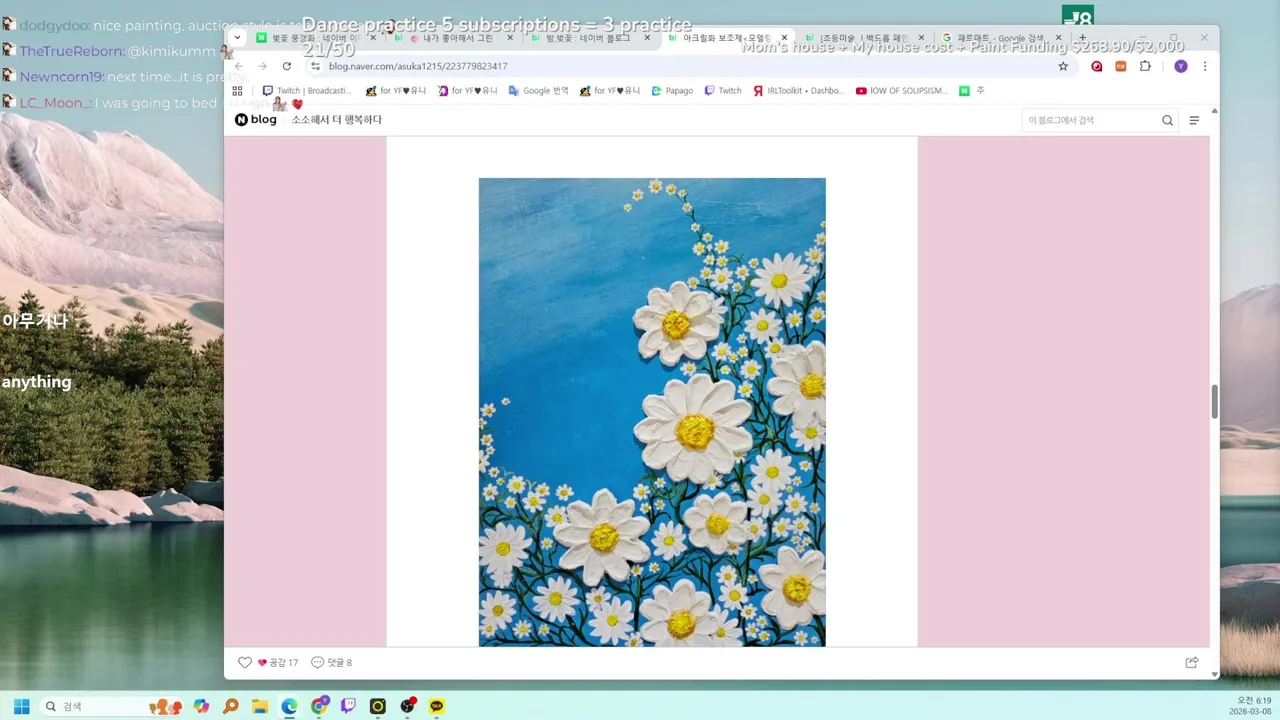Click the page vertical scrollbar thumb
This screenshot has width=1280, height=720.
pos(1215,402)
